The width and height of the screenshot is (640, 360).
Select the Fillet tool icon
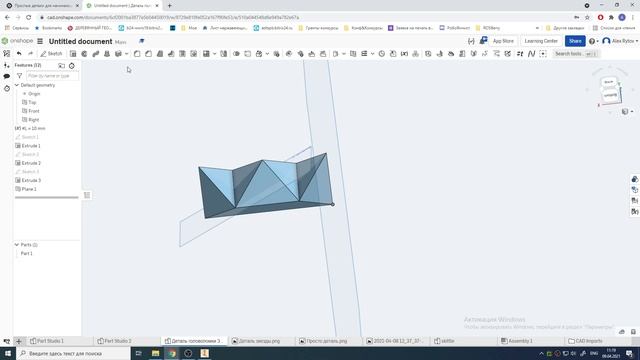[x=137, y=53]
